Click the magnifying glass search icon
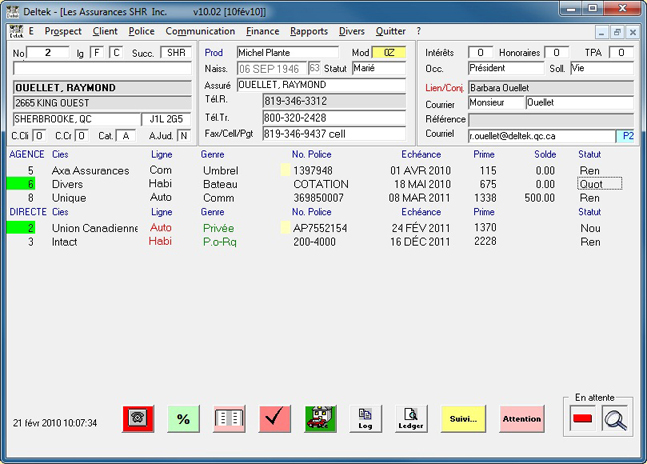The height and width of the screenshot is (464, 647). pyautogui.click(x=615, y=419)
